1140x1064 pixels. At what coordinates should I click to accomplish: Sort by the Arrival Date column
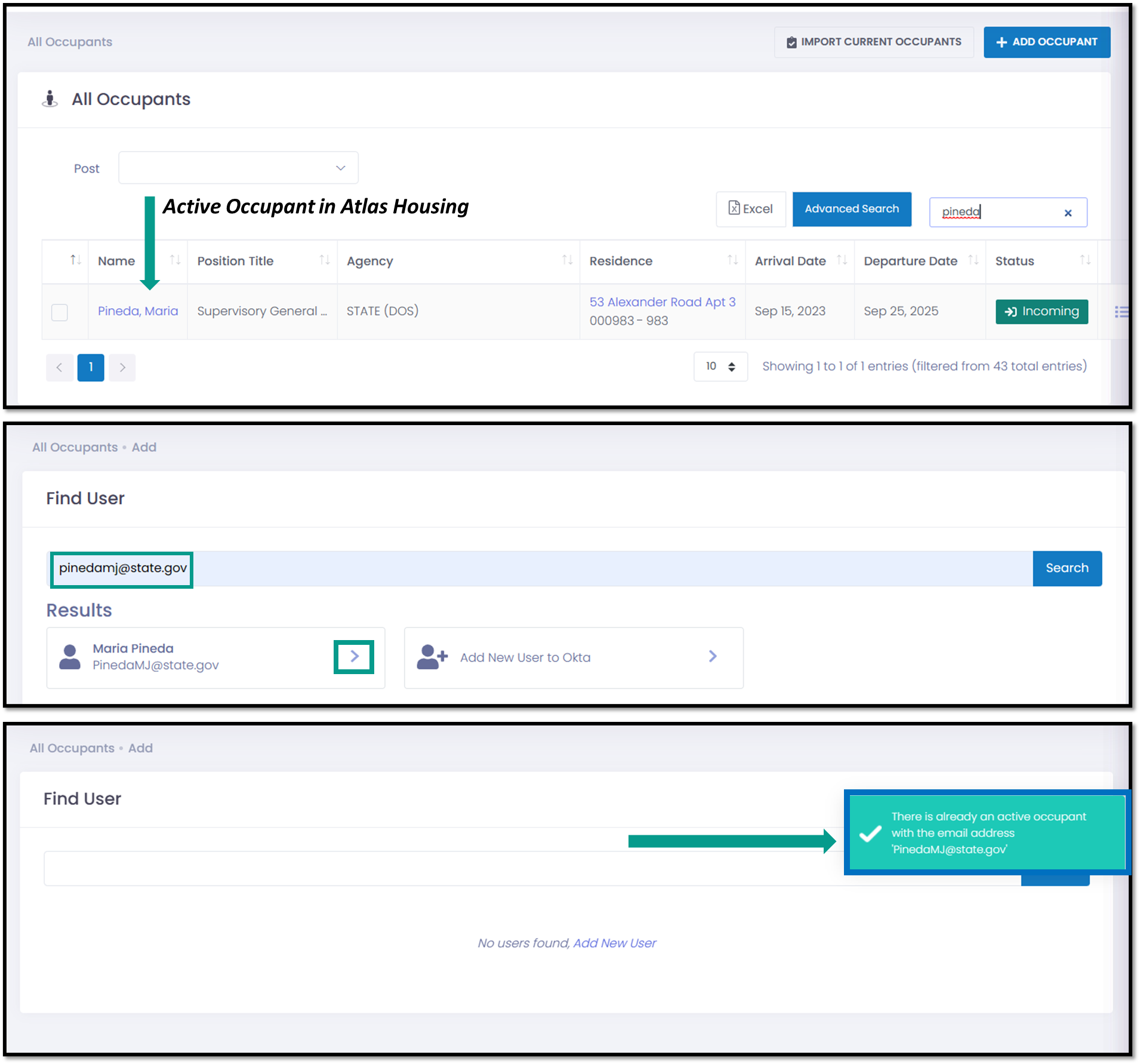coord(800,261)
